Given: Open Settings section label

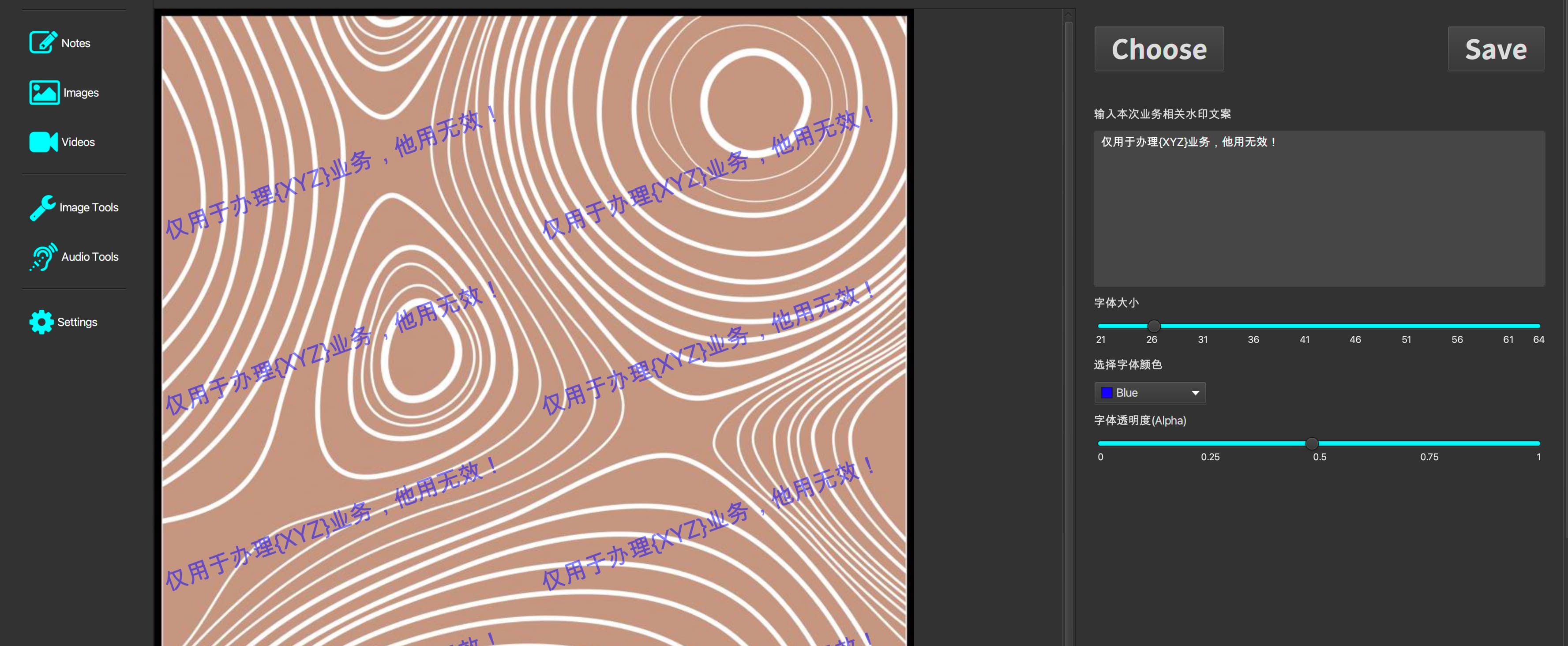Looking at the screenshot, I should [x=77, y=322].
